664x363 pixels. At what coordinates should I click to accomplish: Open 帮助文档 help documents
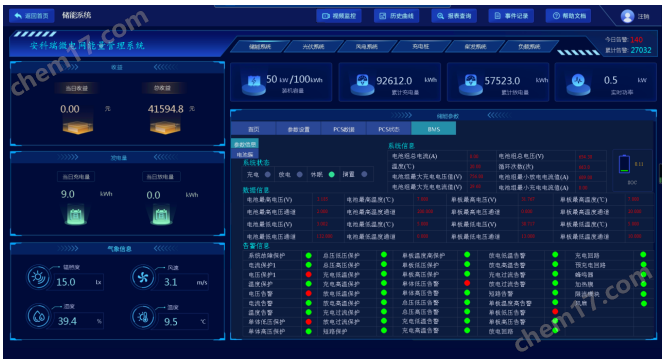click(569, 16)
